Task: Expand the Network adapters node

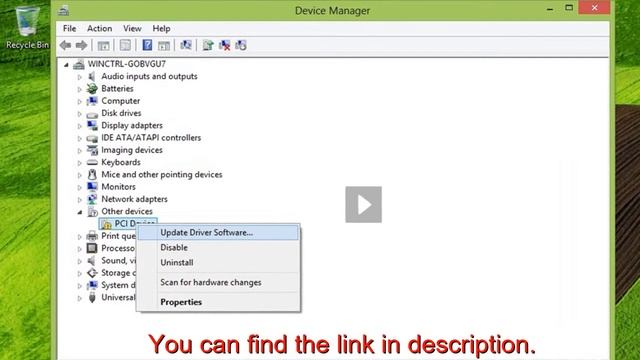Action: [x=80, y=200]
